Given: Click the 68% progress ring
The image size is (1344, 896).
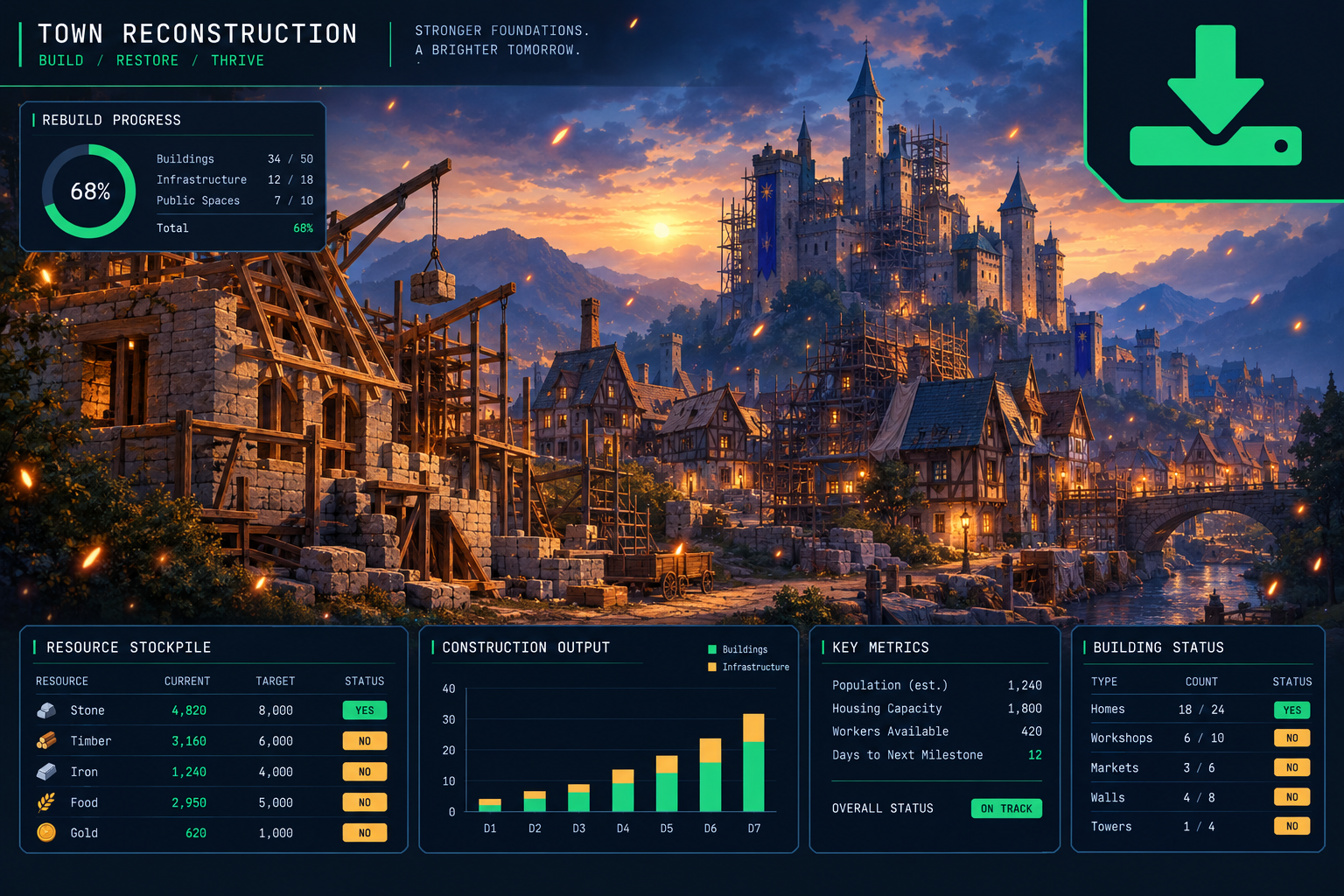Looking at the screenshot, I should click(x=89, y=192).
